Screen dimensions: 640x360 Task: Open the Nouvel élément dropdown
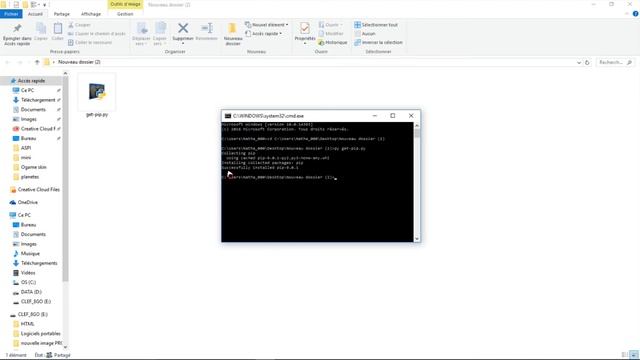(266, 25)
